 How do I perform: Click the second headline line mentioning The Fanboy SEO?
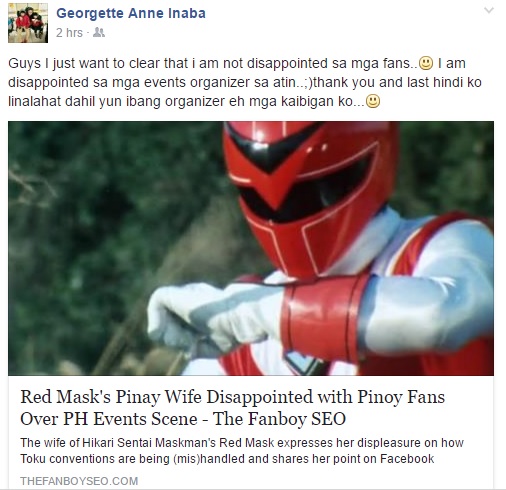[x=183, y=419]
